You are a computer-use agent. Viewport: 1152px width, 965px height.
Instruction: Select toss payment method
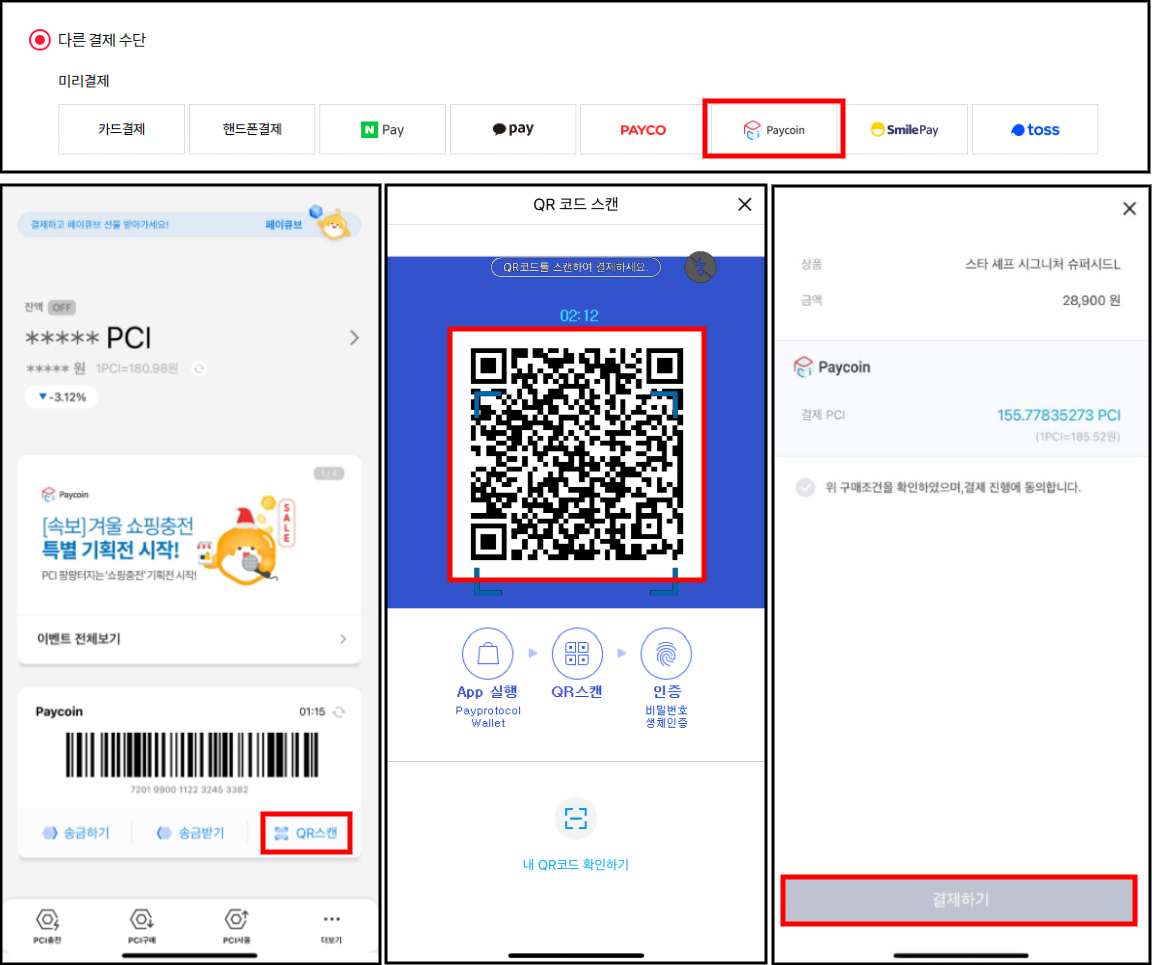point(1035,129)
